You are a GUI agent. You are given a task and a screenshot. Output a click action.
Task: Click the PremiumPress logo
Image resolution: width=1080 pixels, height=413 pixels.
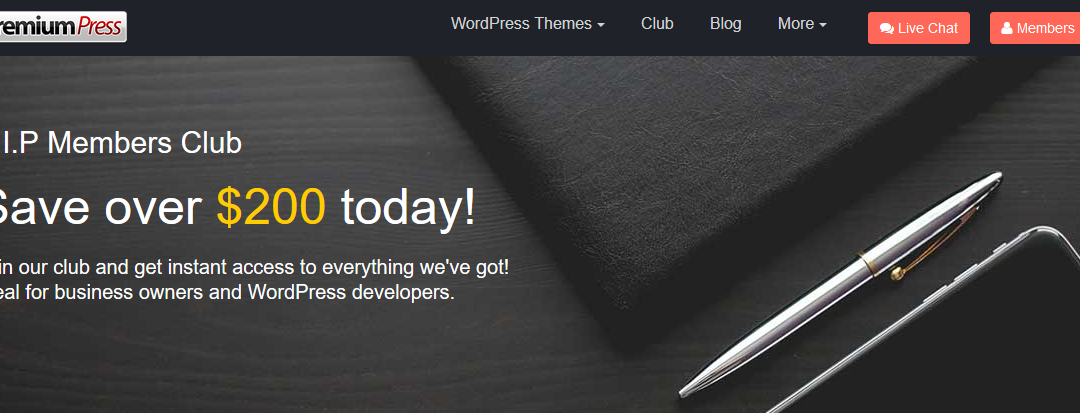pyautogui.click(x=63, y=27)
